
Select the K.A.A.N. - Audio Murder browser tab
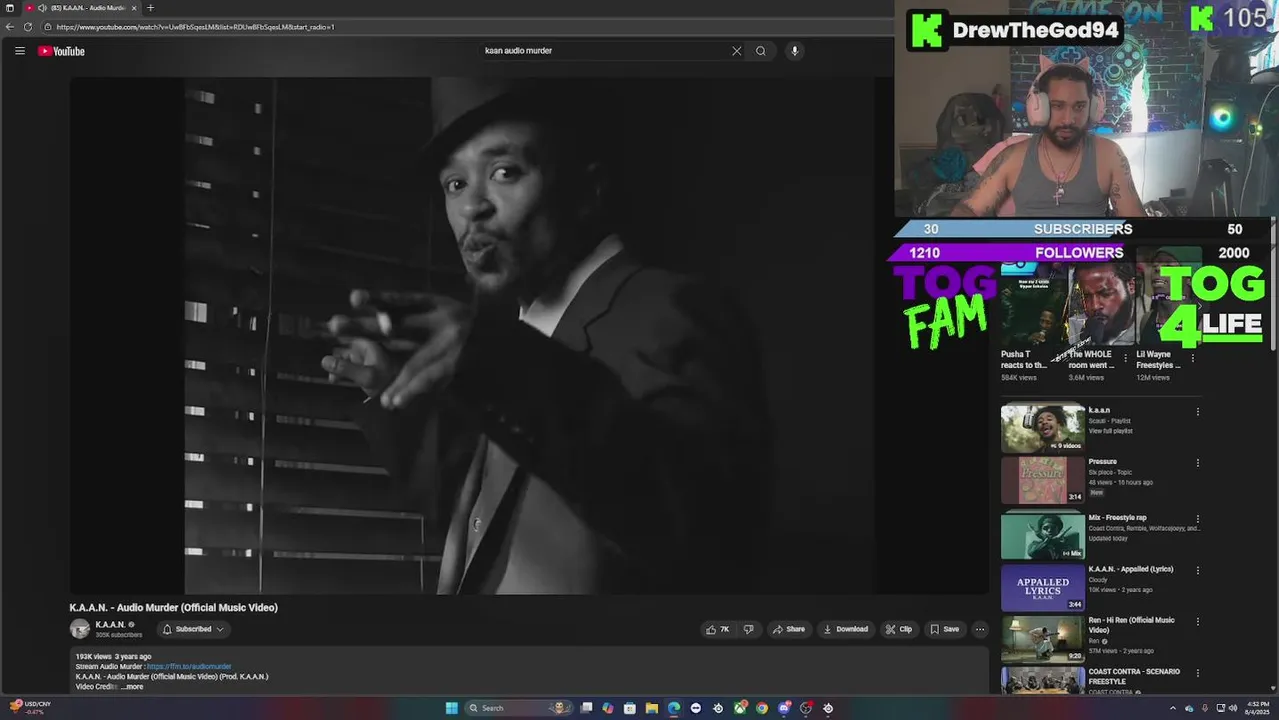82,8
